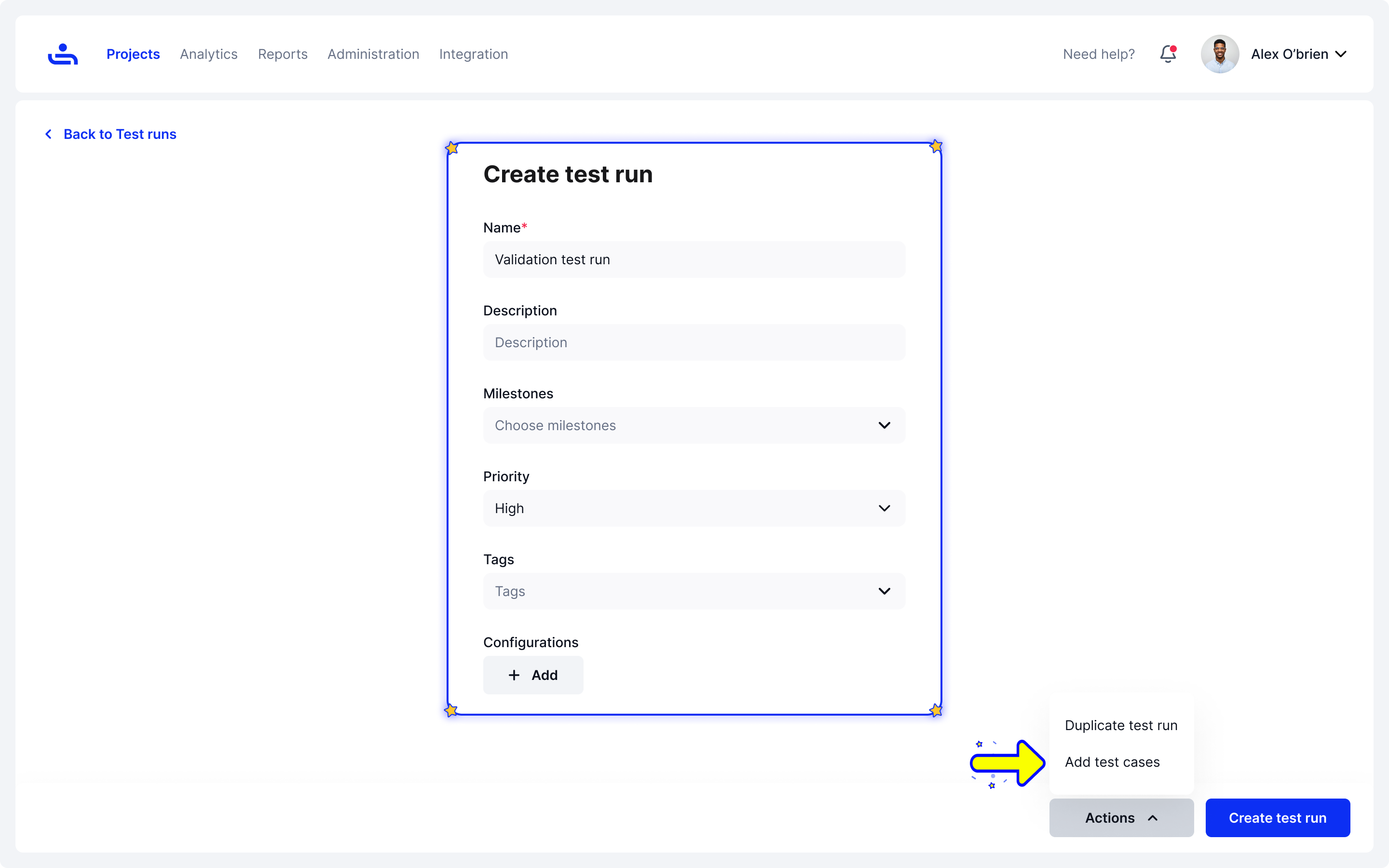1389x868 pixels.
Task: Click the Description input field
Action: (x=694, y=343)
